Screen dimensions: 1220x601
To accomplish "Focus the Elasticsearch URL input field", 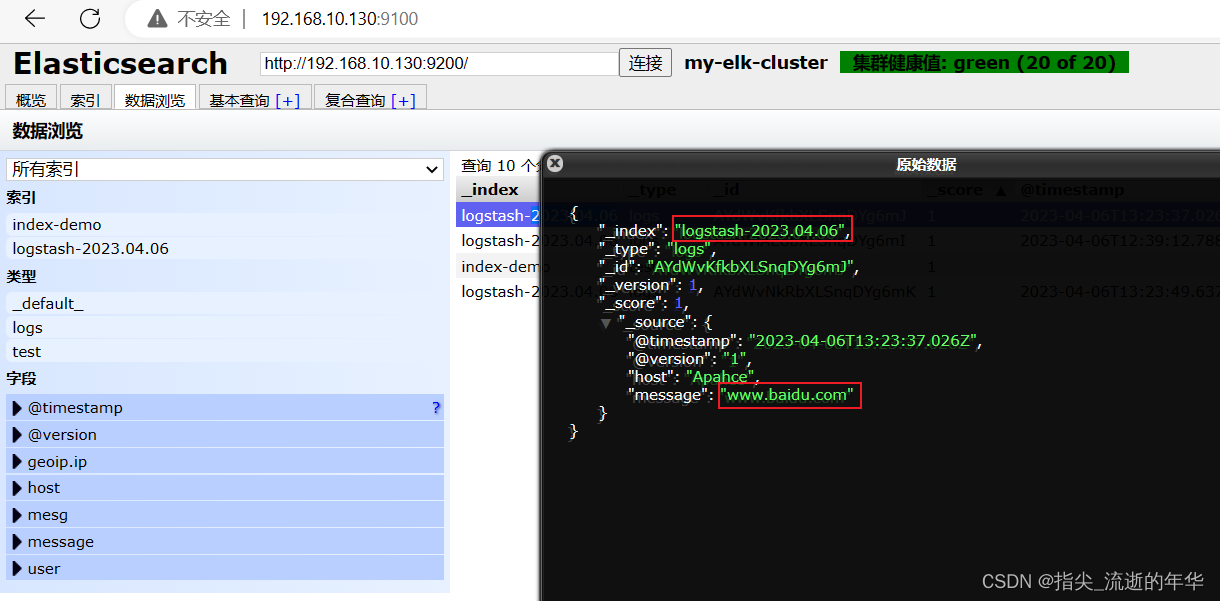I will pyautogui.click(x=439, y=63).
